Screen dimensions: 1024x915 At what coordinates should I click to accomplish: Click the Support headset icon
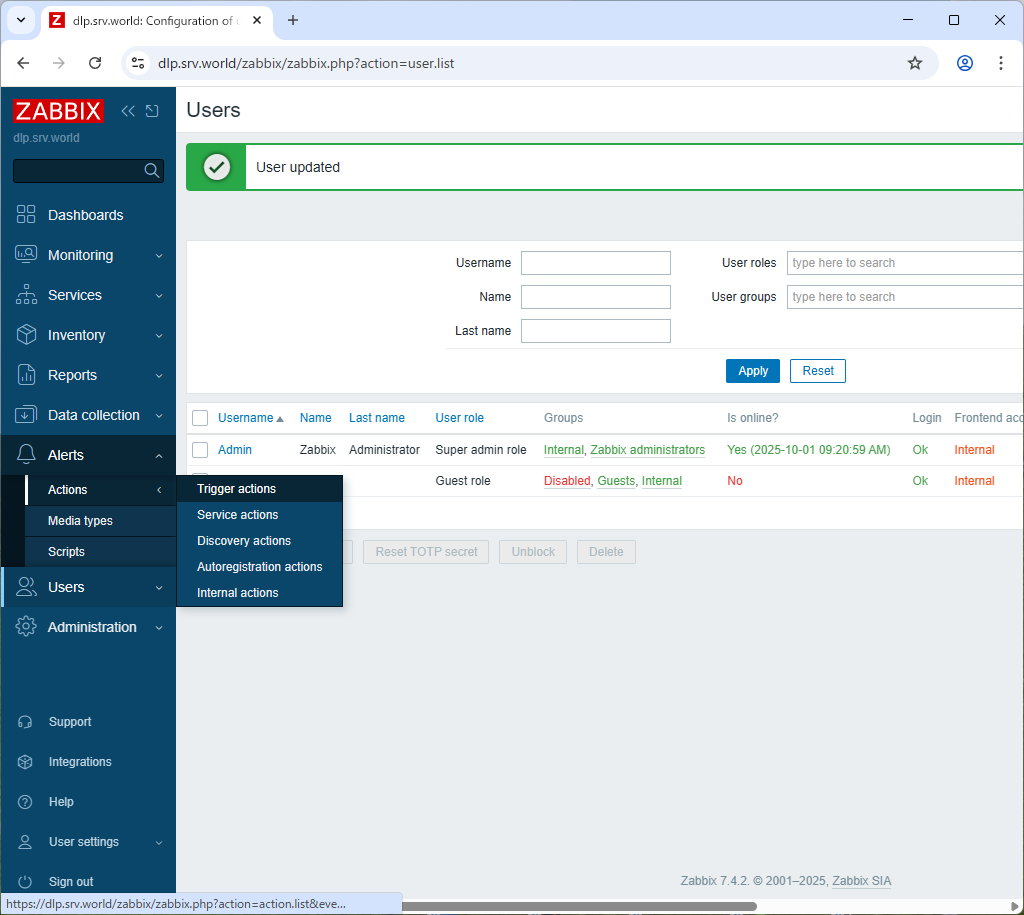(x=26, y=722)
